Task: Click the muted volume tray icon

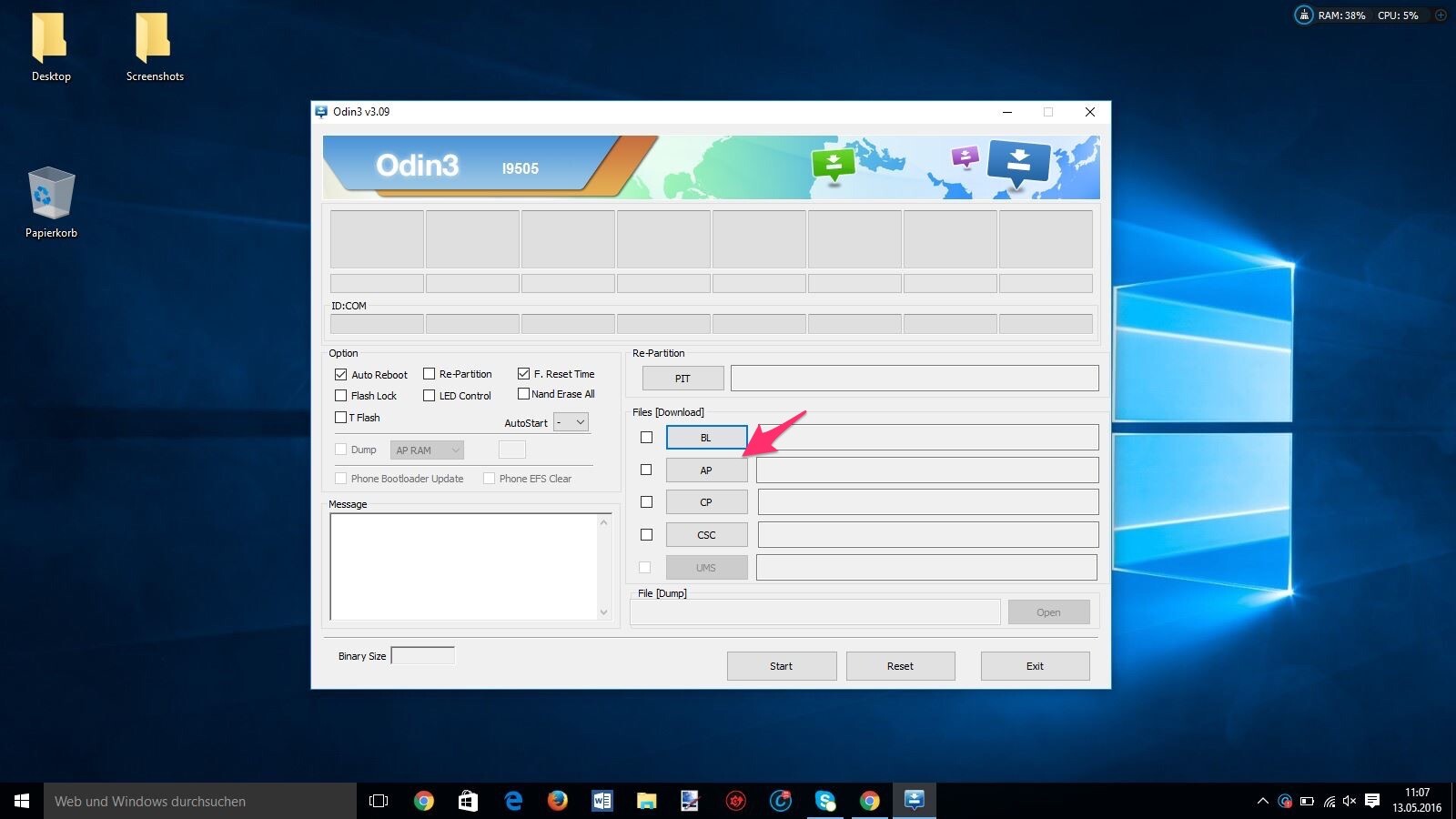Action: 1350,802
